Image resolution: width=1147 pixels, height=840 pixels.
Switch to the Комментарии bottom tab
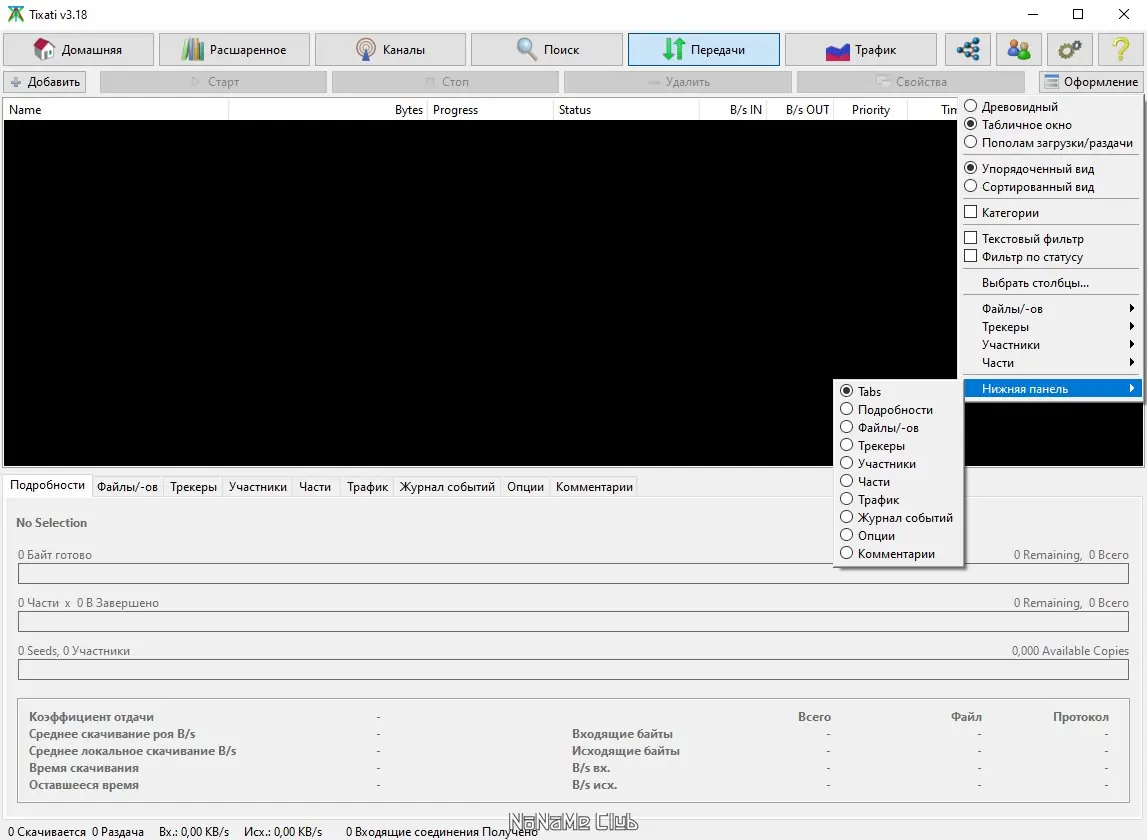(594, 487)
